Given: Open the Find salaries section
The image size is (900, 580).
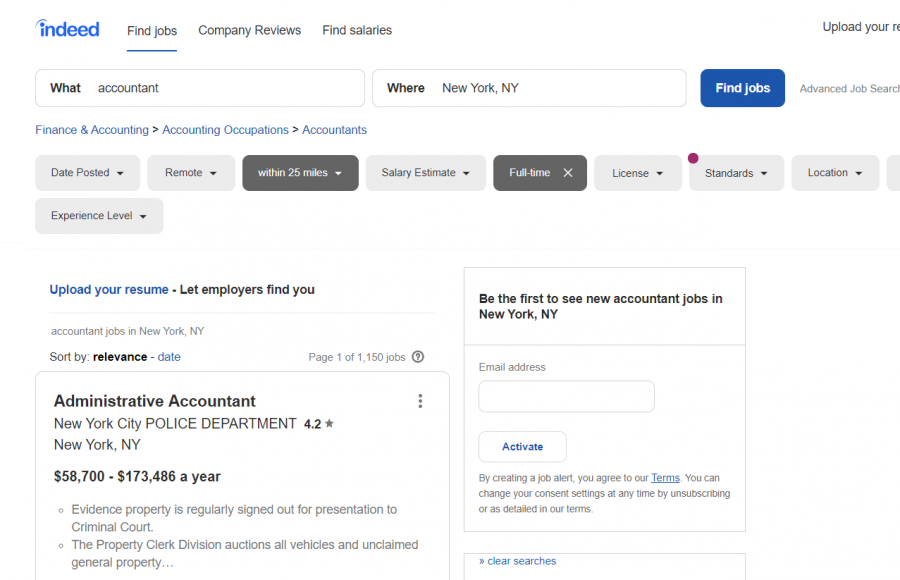Looking at the screenshot, I should pyautogui.click(x=356, y=30).
